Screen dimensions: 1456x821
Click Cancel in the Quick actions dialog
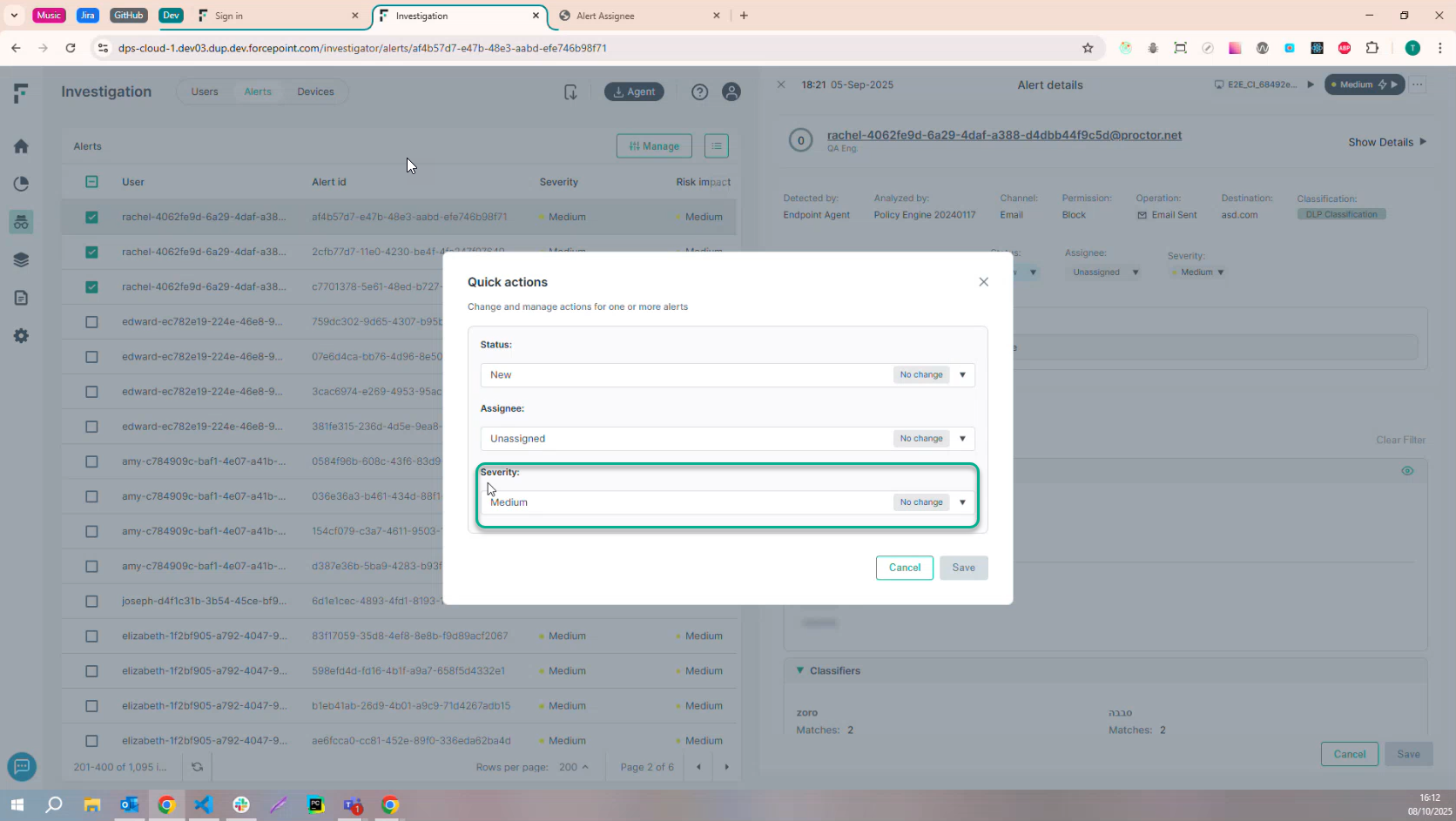[x=904, y=568]
